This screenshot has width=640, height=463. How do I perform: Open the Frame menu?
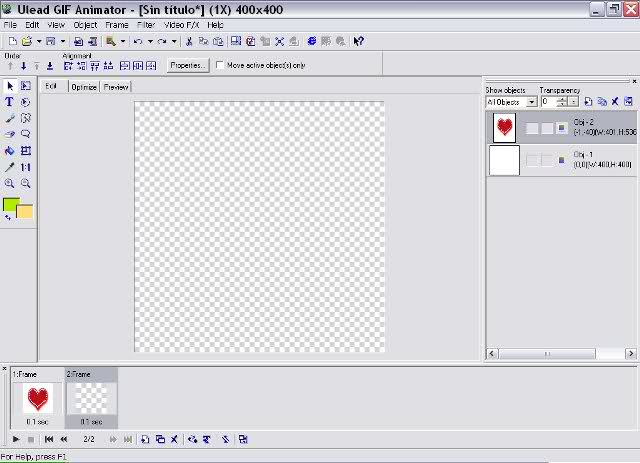(117, 25)
